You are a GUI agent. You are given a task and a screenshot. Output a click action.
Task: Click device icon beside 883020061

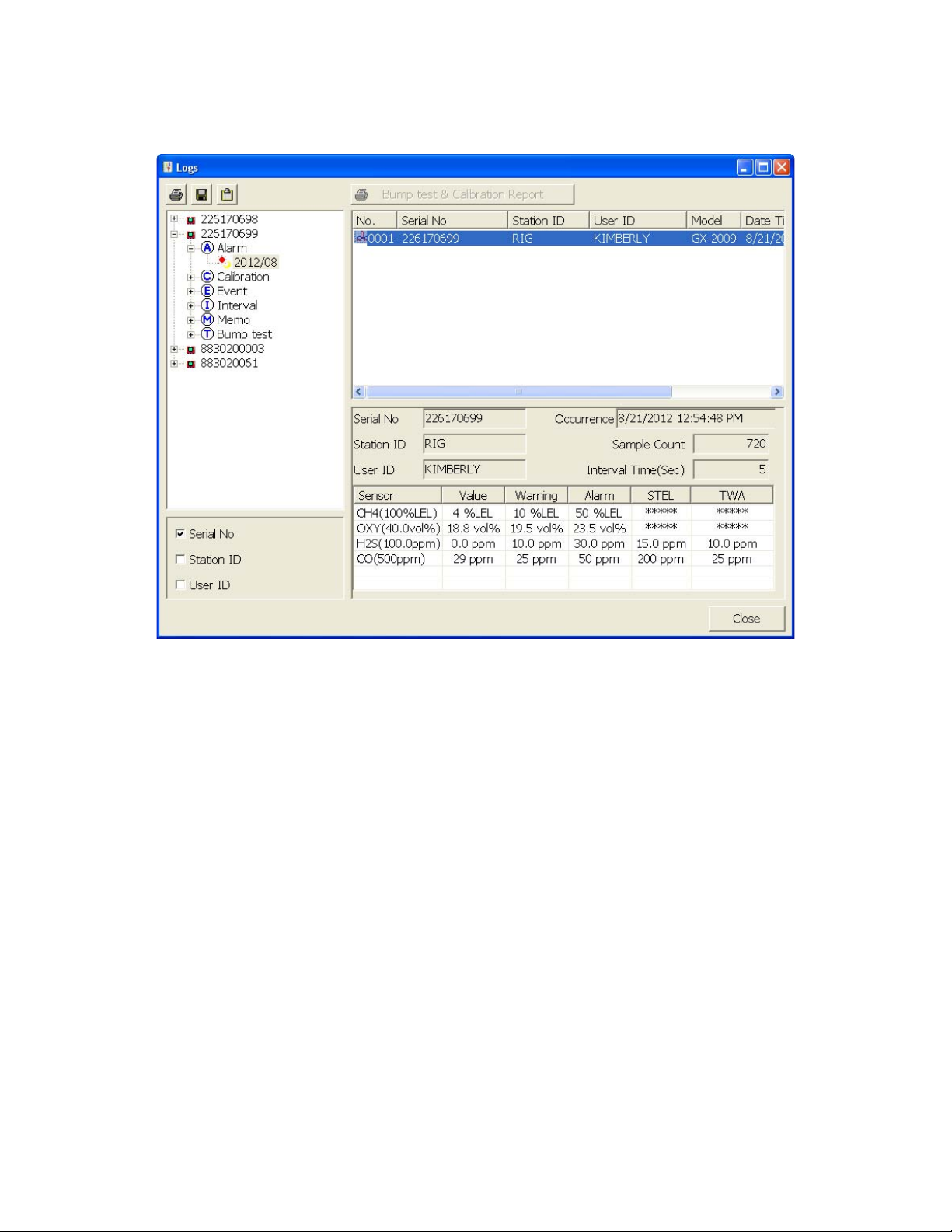pos(191,364)
